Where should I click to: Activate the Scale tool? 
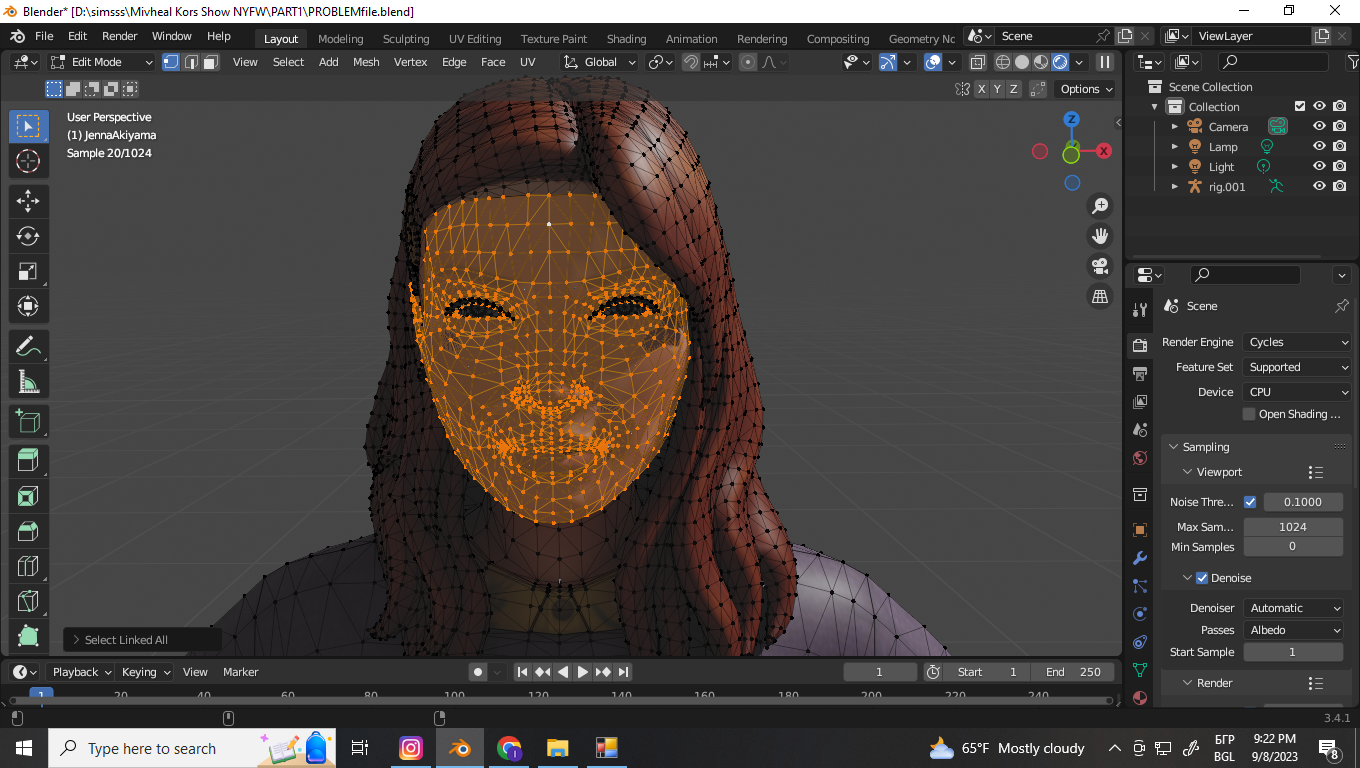tap(28, 271)
